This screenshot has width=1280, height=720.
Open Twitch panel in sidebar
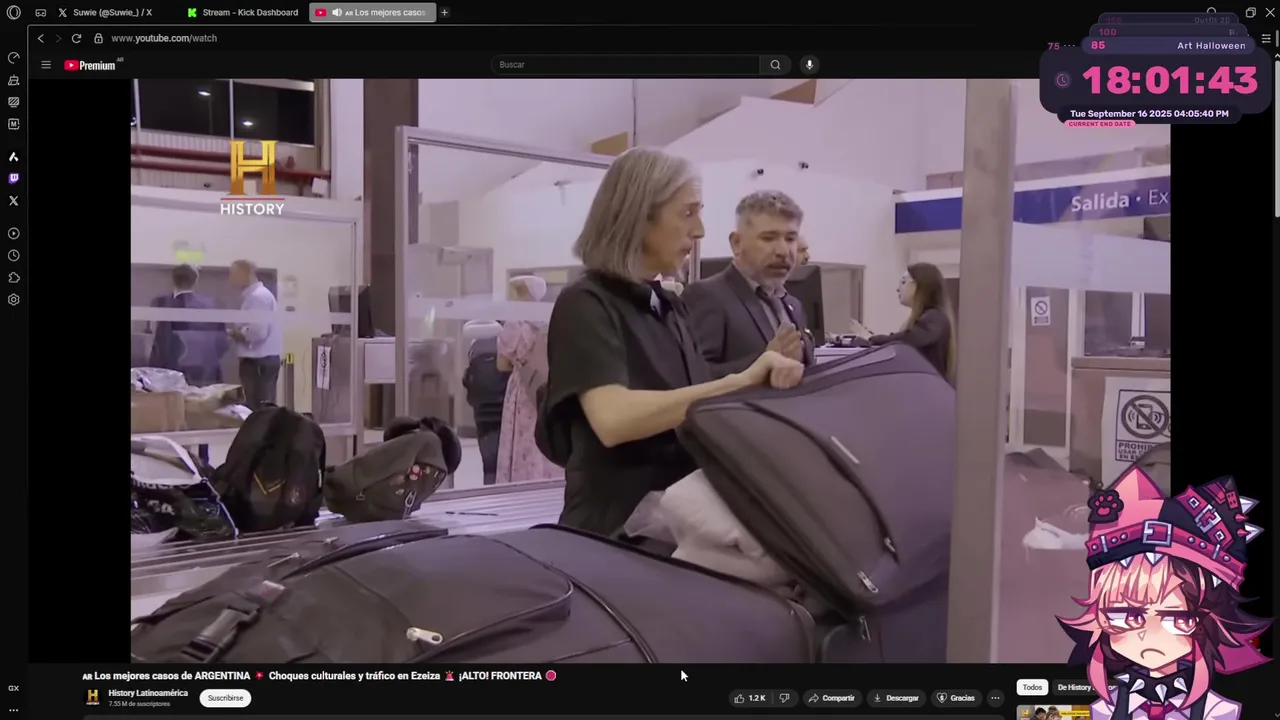point(13,179)
